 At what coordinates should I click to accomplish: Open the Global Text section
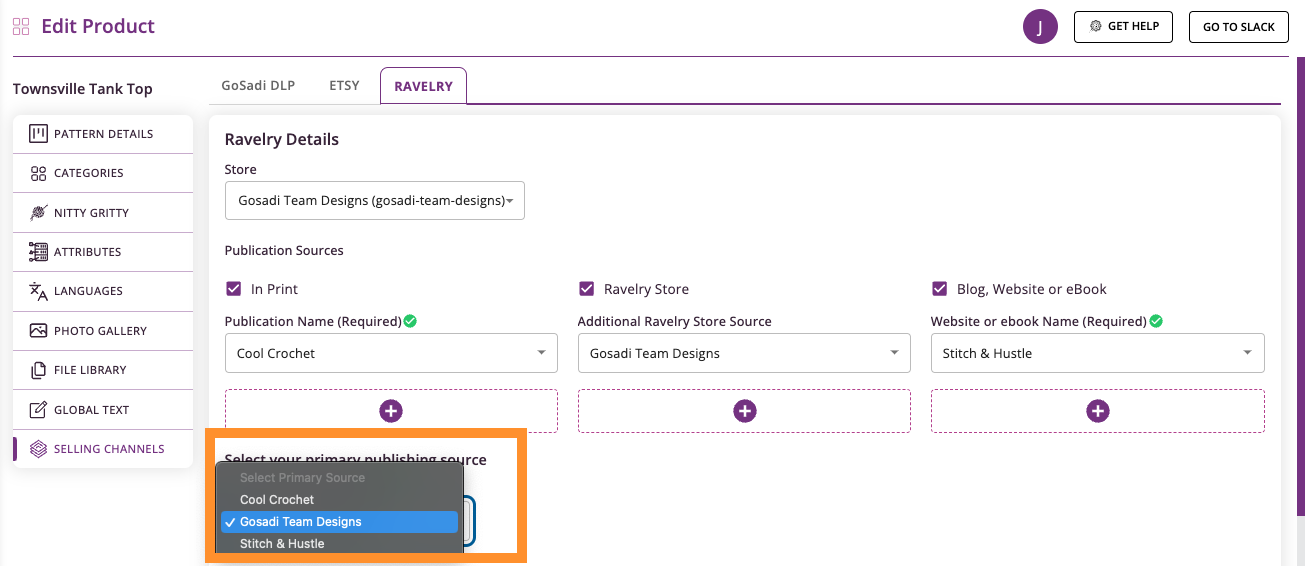pyautogui.click(x=103, y=410)
